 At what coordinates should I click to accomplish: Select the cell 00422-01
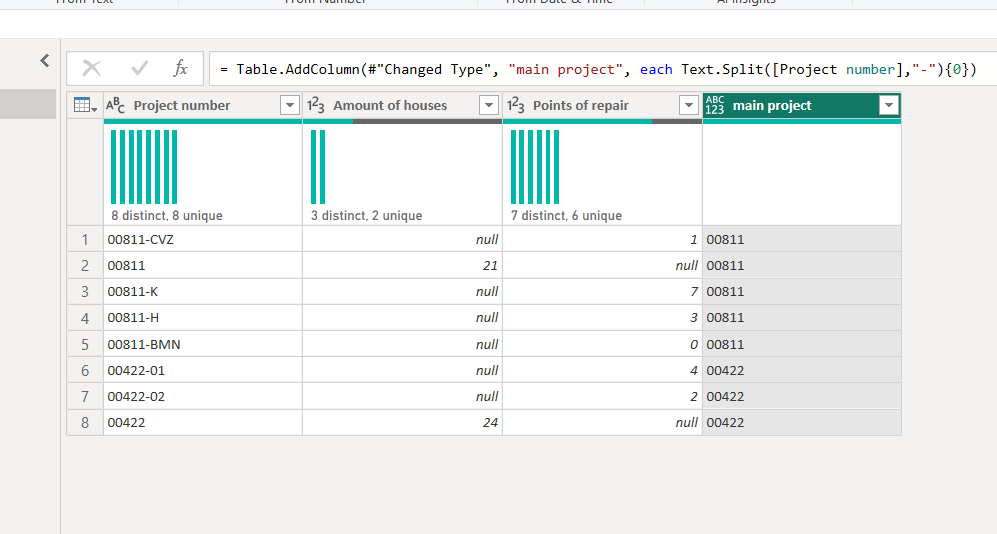tap(203, 371)
